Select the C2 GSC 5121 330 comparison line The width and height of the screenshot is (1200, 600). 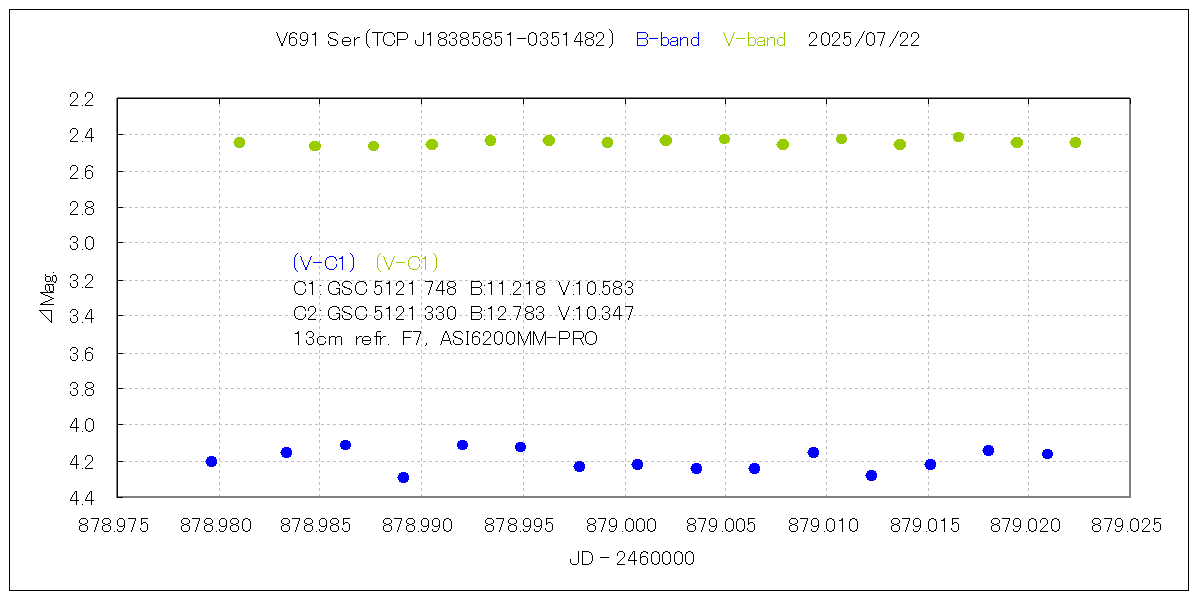click(463, 314)
